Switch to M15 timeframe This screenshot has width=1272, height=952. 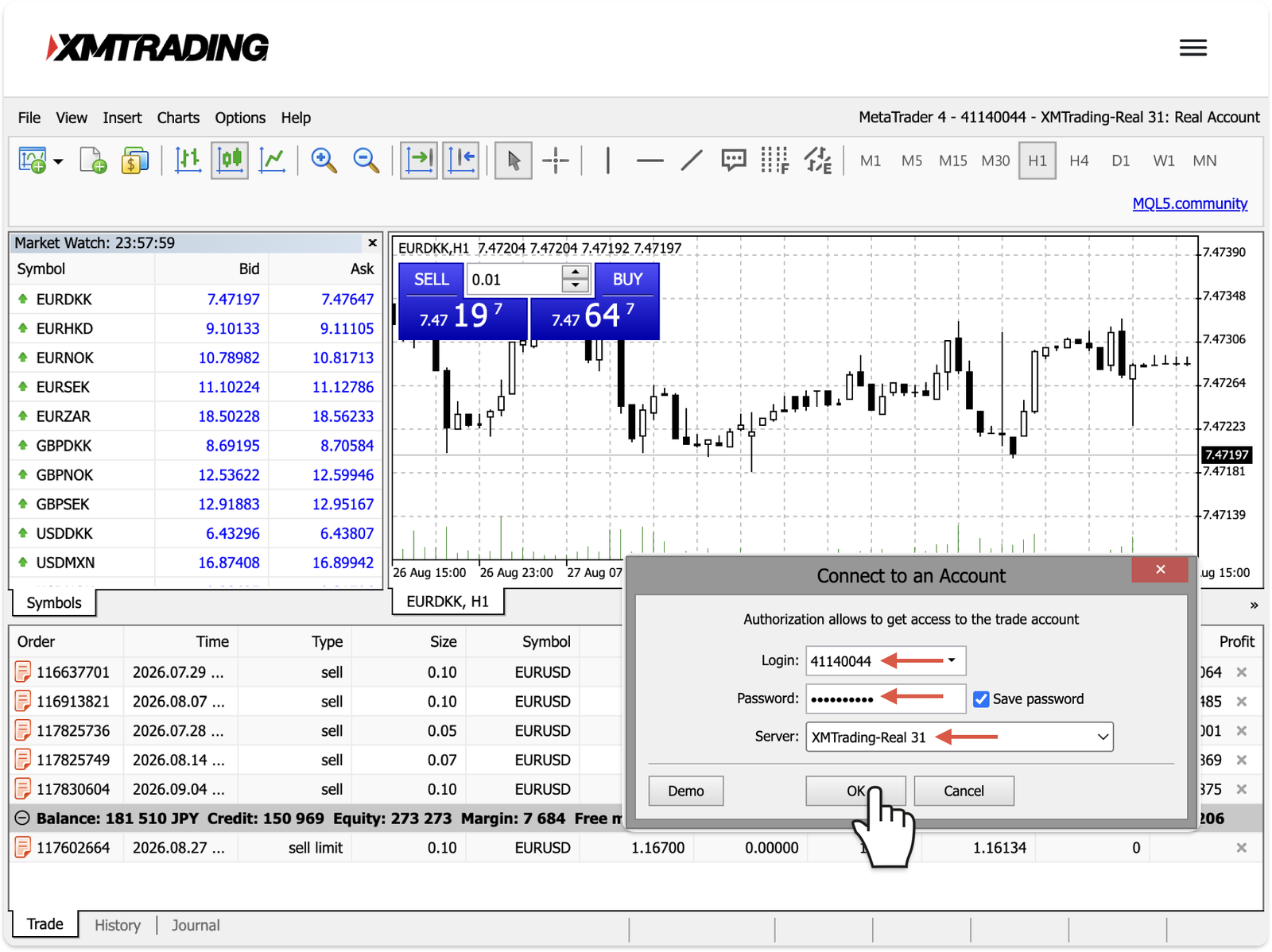point(952,161)
